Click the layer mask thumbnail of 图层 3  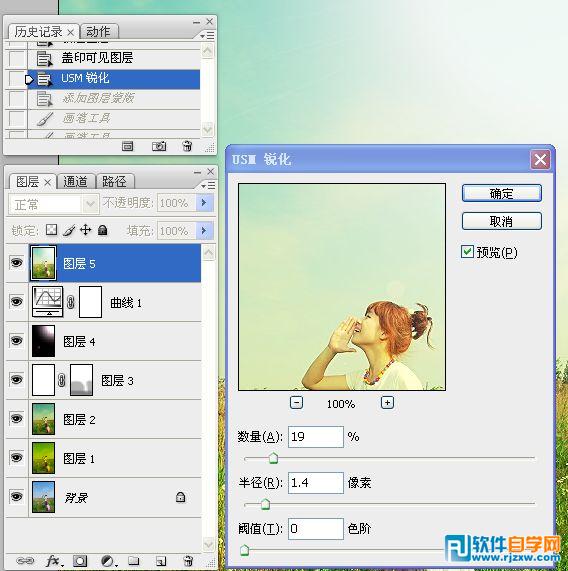click(81, 380)
